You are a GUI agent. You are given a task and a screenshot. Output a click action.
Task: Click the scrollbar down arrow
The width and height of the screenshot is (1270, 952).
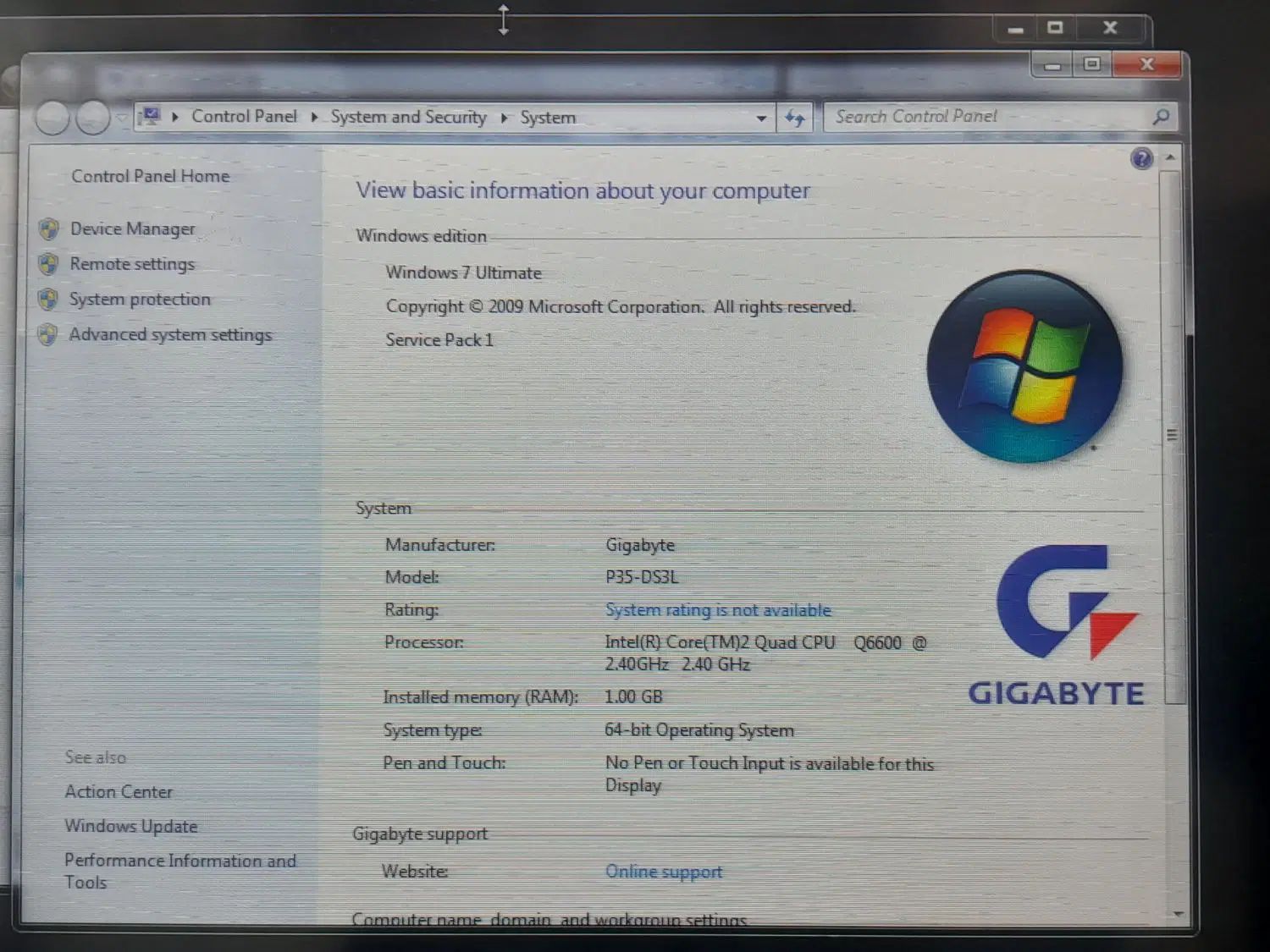(1178, 914)
